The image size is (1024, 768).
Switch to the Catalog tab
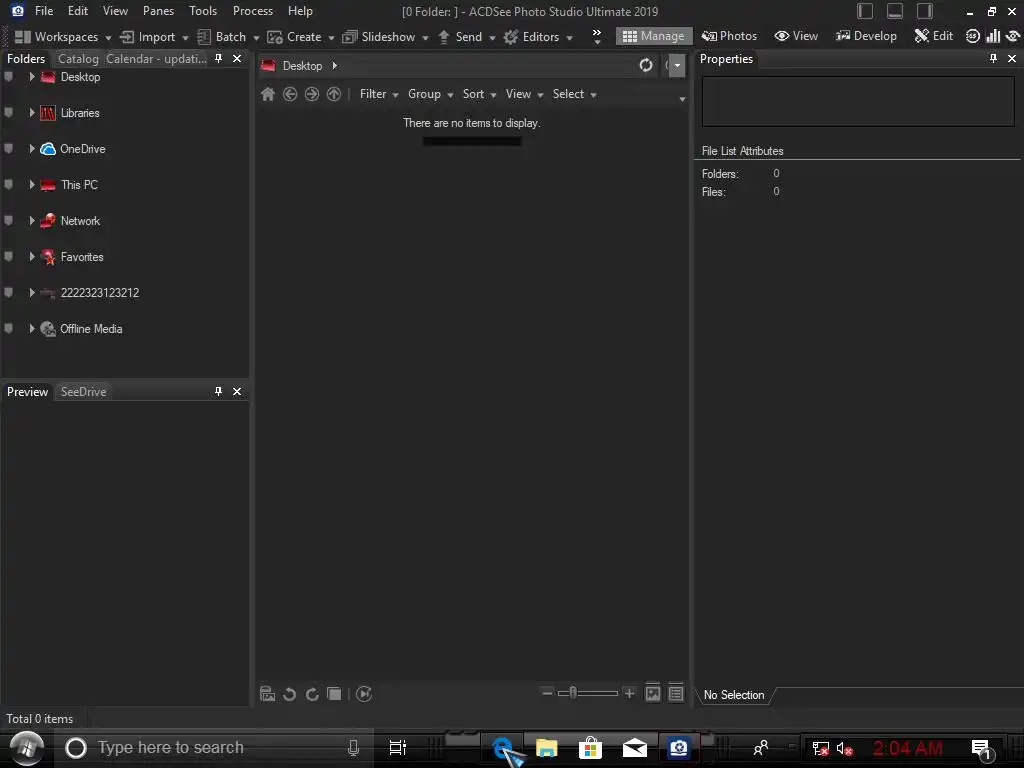click(78, 59)
